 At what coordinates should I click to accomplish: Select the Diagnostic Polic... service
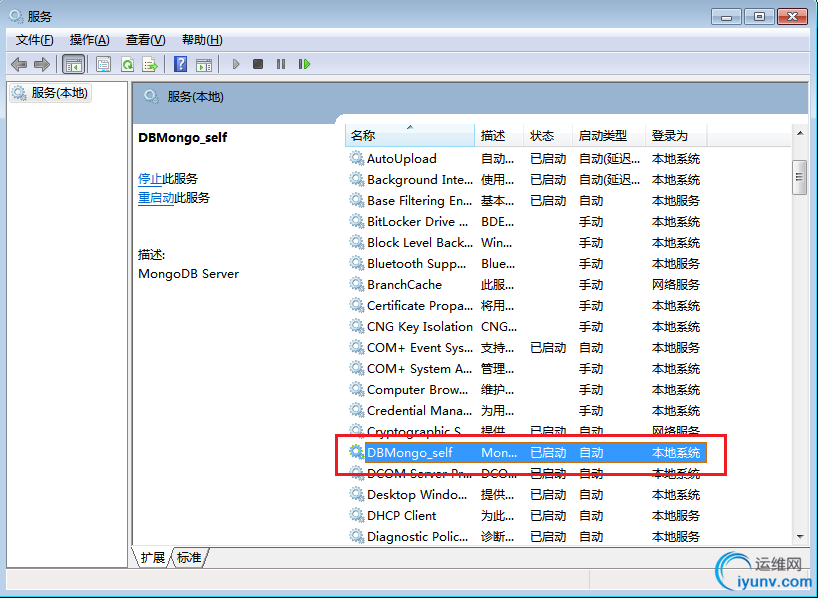[x=527, y=536]
